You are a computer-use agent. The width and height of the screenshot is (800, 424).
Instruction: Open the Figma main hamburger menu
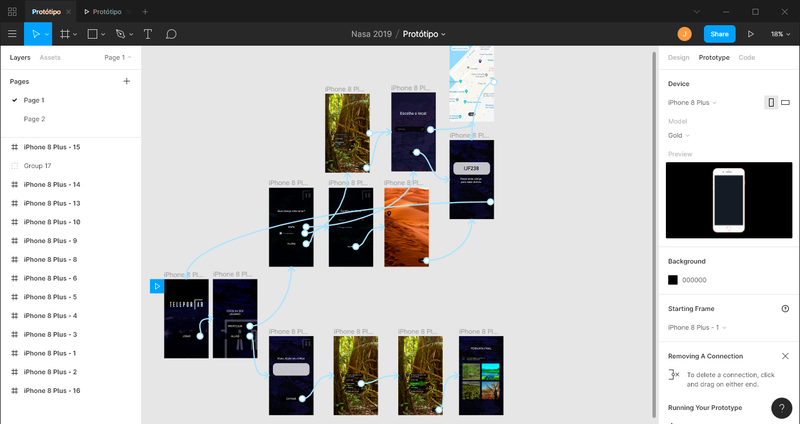pyautogui.click(x=12, y=34)
